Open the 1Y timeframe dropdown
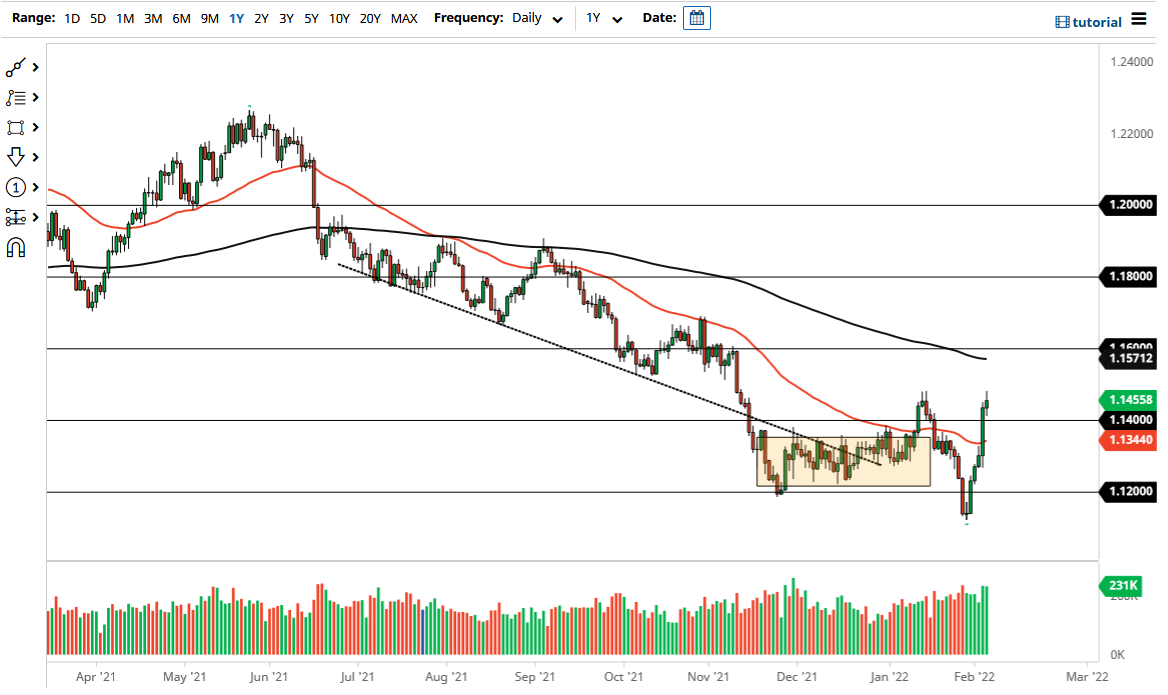 click(x=601, y=17)
